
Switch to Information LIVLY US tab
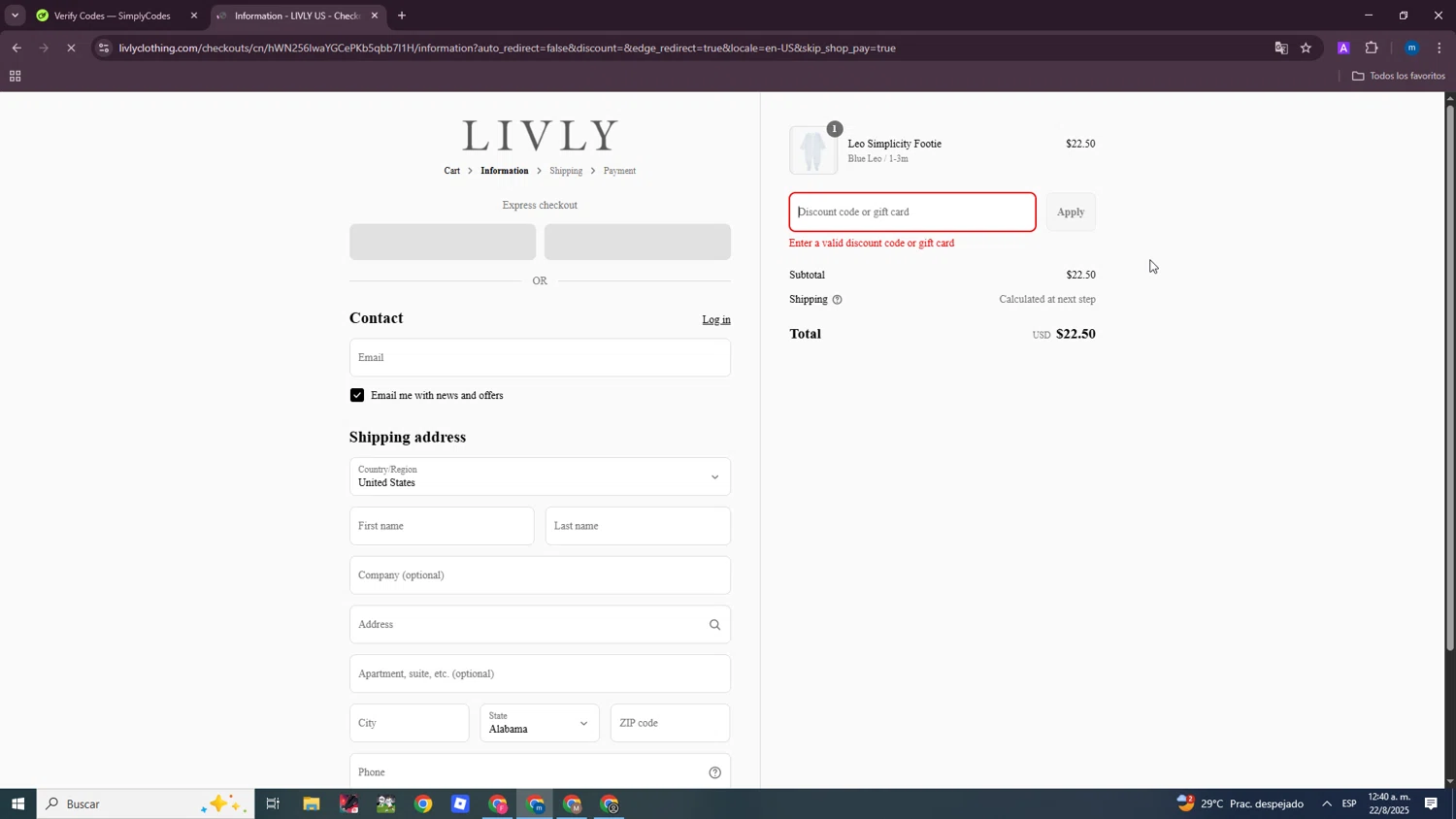[x=297, y=16]
